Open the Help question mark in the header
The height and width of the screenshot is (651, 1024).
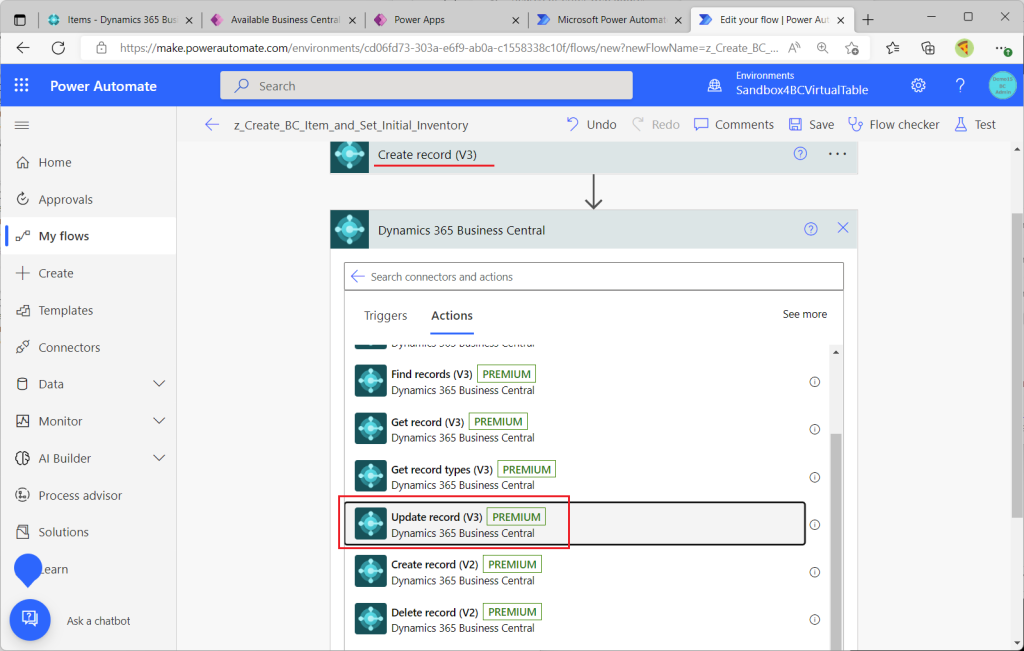[960, 86]
